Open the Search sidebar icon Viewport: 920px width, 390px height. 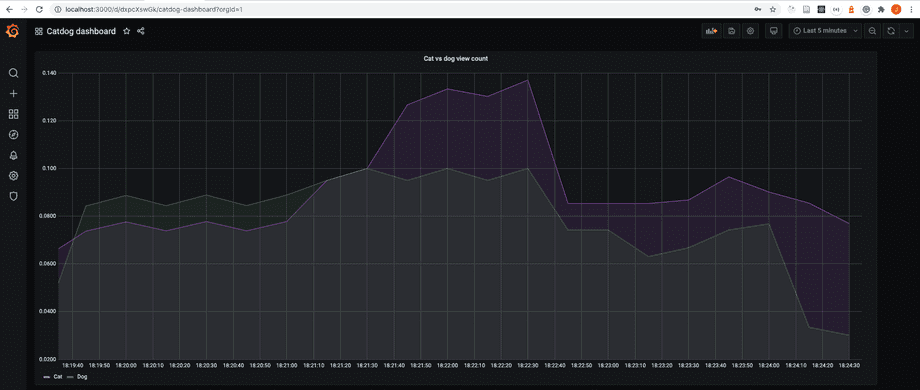(13, 73)
